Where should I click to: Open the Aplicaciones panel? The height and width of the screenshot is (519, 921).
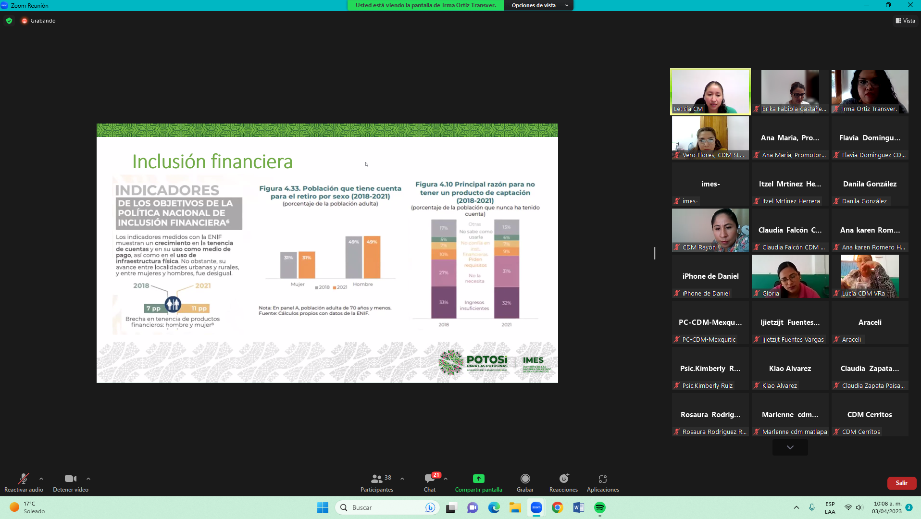point(602,481)
